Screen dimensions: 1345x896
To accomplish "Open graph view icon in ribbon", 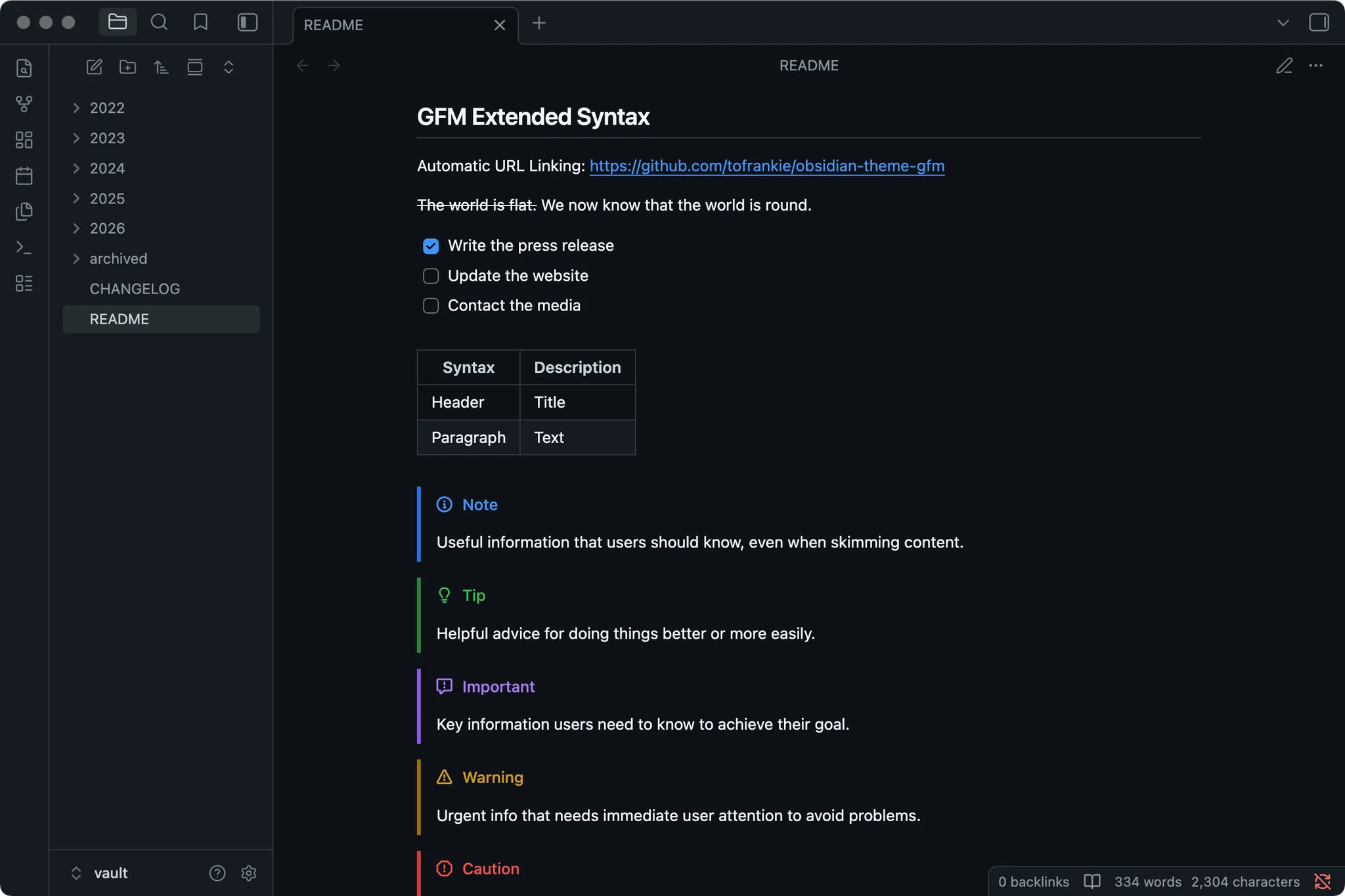I will [24, 104].
